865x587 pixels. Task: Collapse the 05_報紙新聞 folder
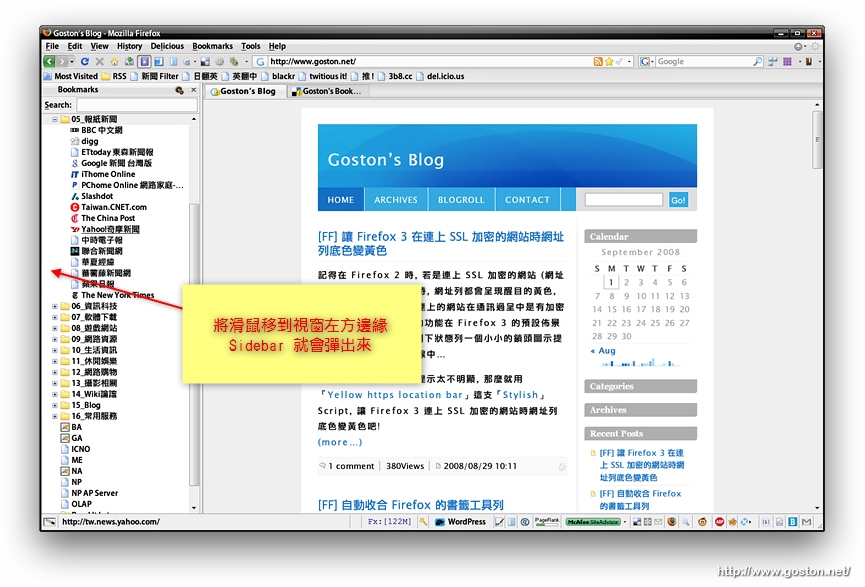coord(55,119)
